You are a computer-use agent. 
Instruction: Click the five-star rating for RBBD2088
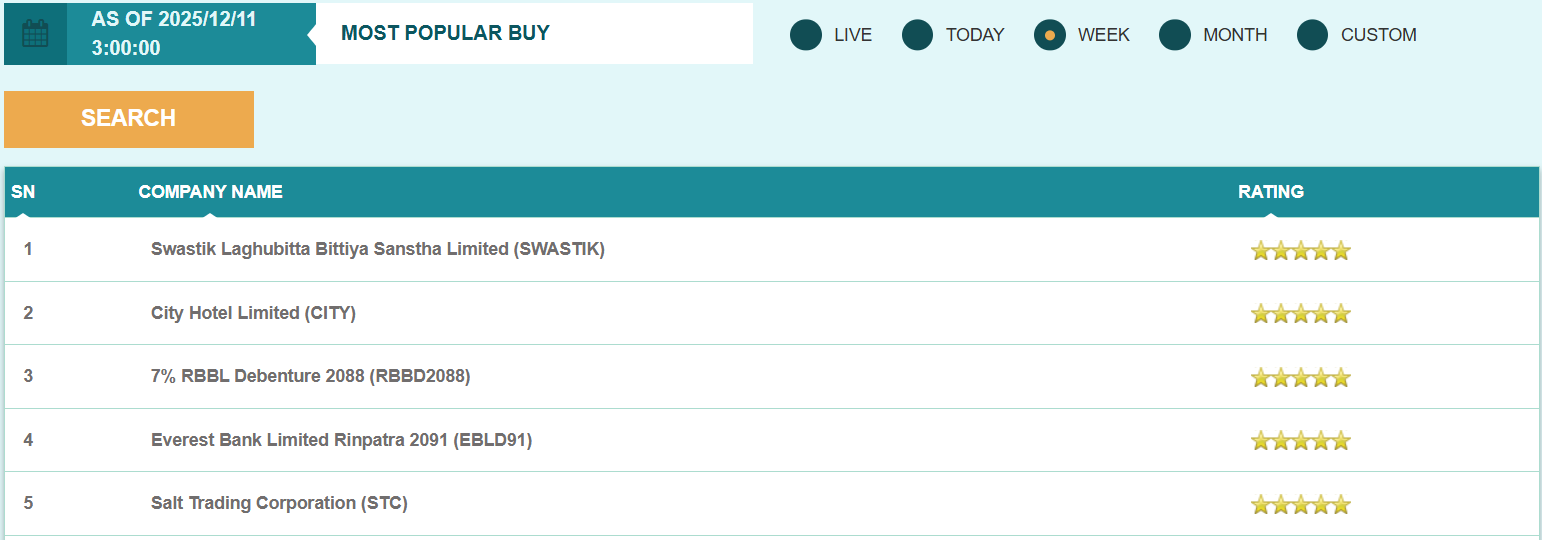(x=1300, y=378)
